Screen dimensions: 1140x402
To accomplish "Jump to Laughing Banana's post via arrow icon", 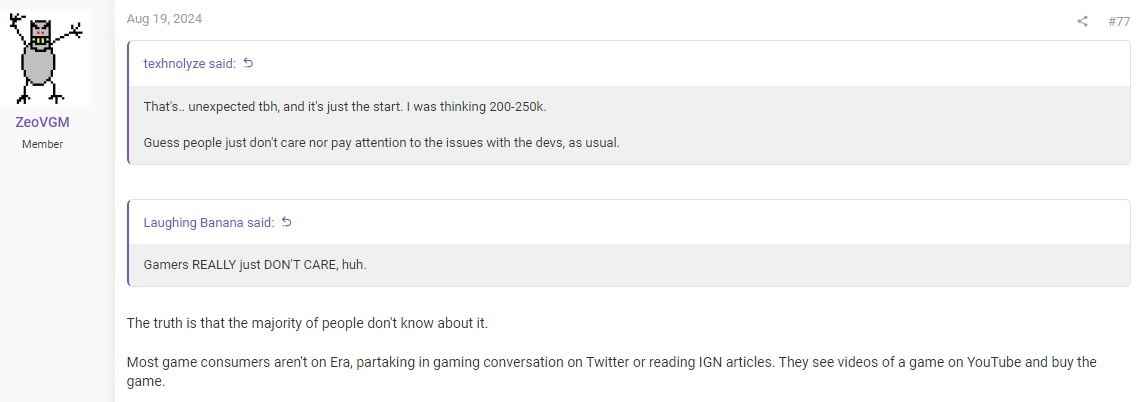I will pyautogui.click(x=287, y=222).
